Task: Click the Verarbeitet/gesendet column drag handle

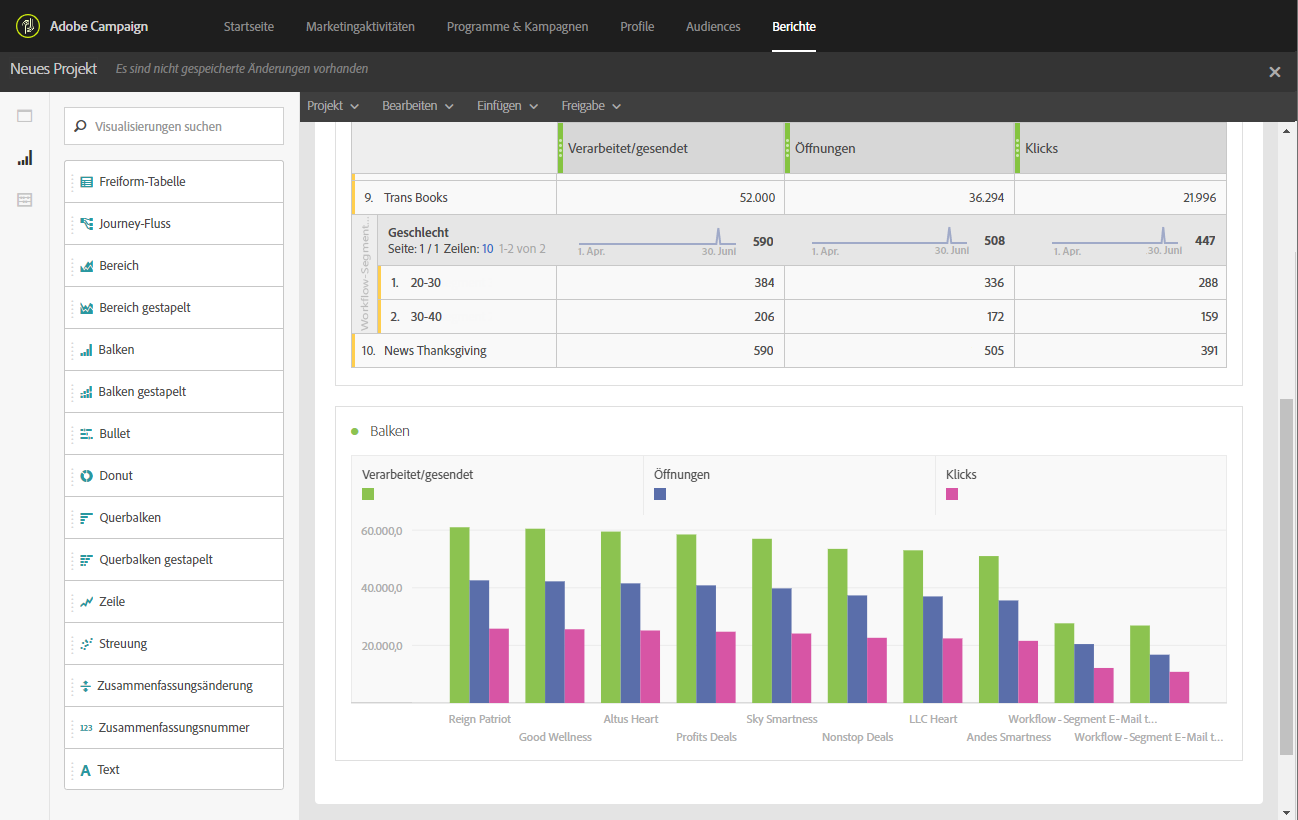Action: pos(561,148)
